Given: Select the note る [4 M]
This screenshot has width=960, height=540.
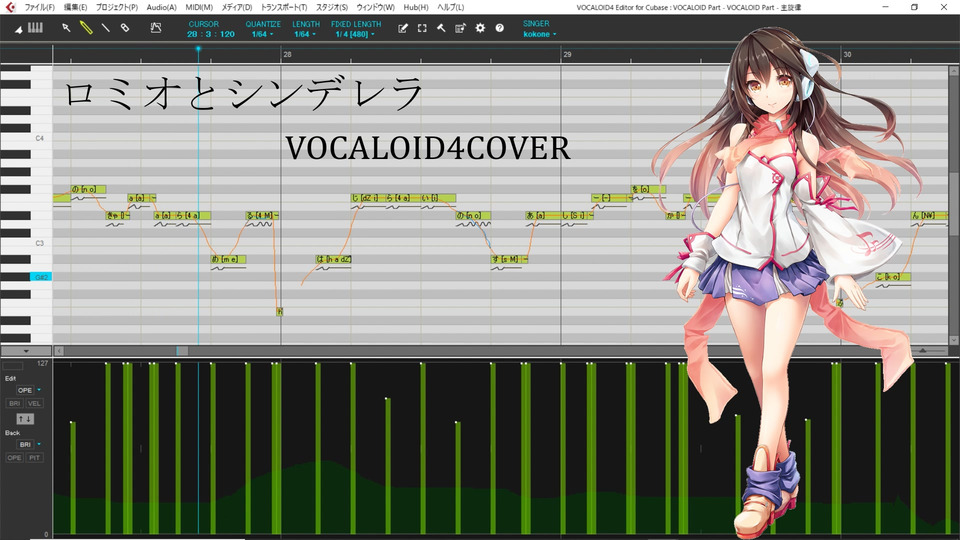Looking at the screenshot, I should [262, 216].
